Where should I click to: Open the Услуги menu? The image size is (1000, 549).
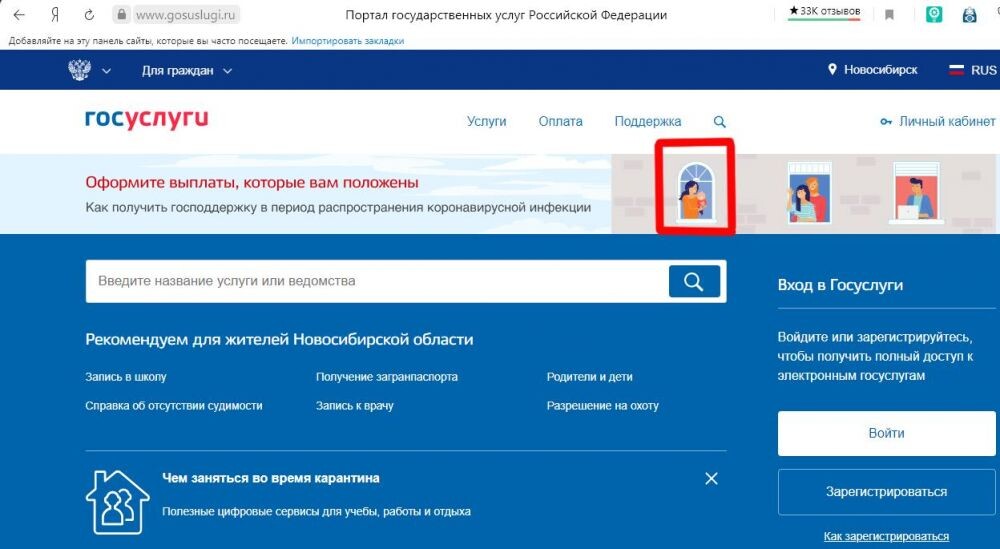pos(487,121)
